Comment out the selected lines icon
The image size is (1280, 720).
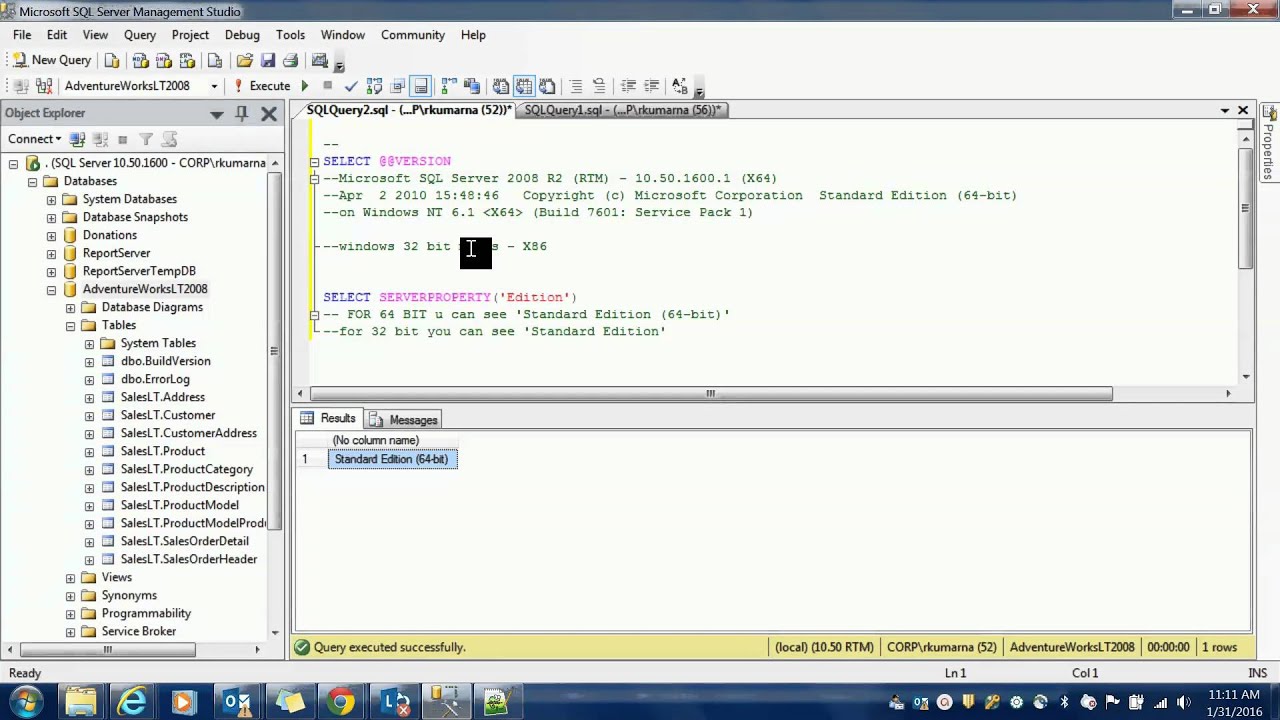[576, 86]
